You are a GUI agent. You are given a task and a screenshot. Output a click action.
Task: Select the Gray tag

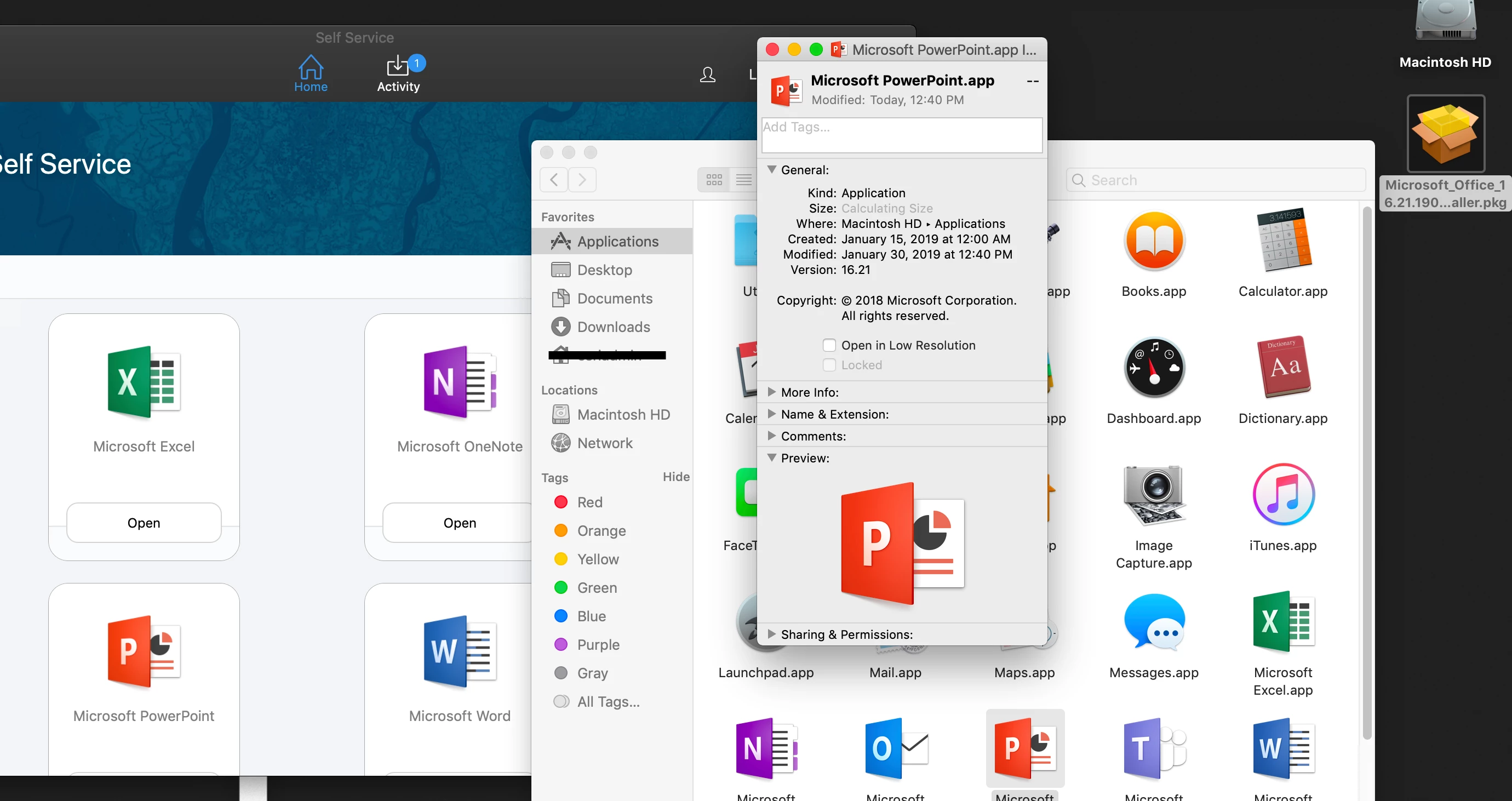[x=612, y=673]
